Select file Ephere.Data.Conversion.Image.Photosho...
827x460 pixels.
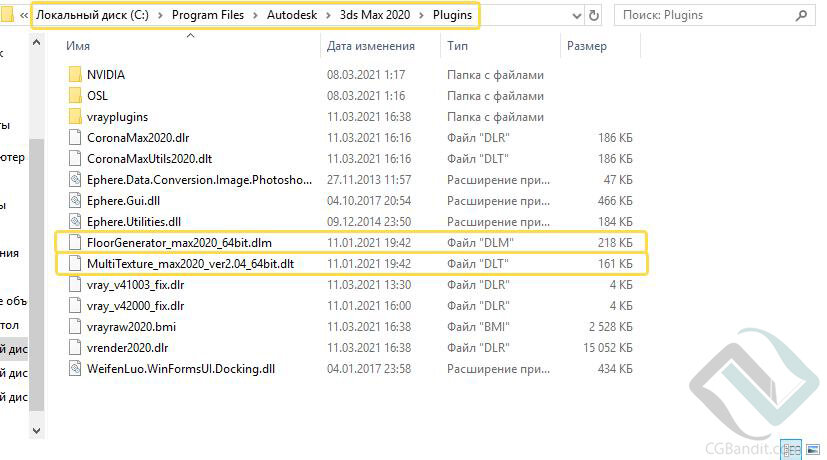pos(199,180)
